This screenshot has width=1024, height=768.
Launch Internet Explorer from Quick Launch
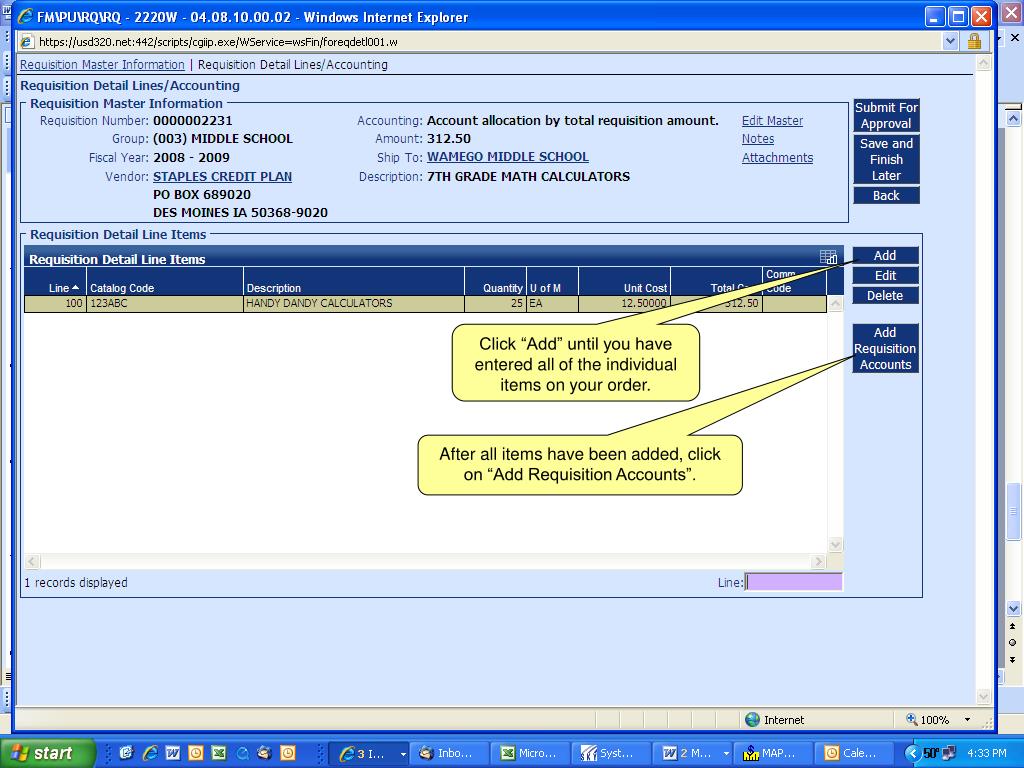150,753
